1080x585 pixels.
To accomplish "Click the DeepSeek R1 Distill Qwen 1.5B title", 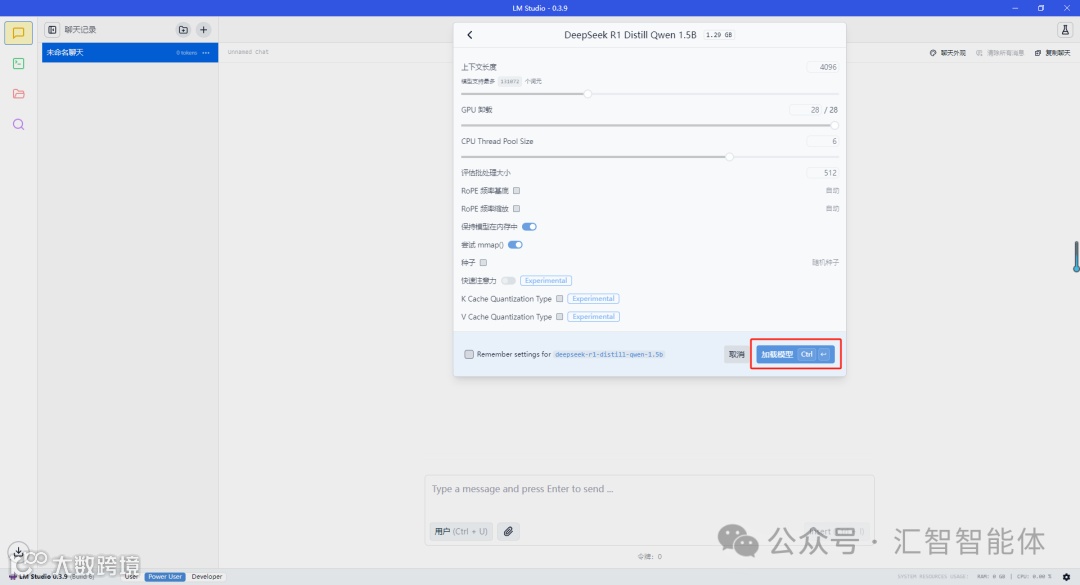I will click(x=630, y=34).
